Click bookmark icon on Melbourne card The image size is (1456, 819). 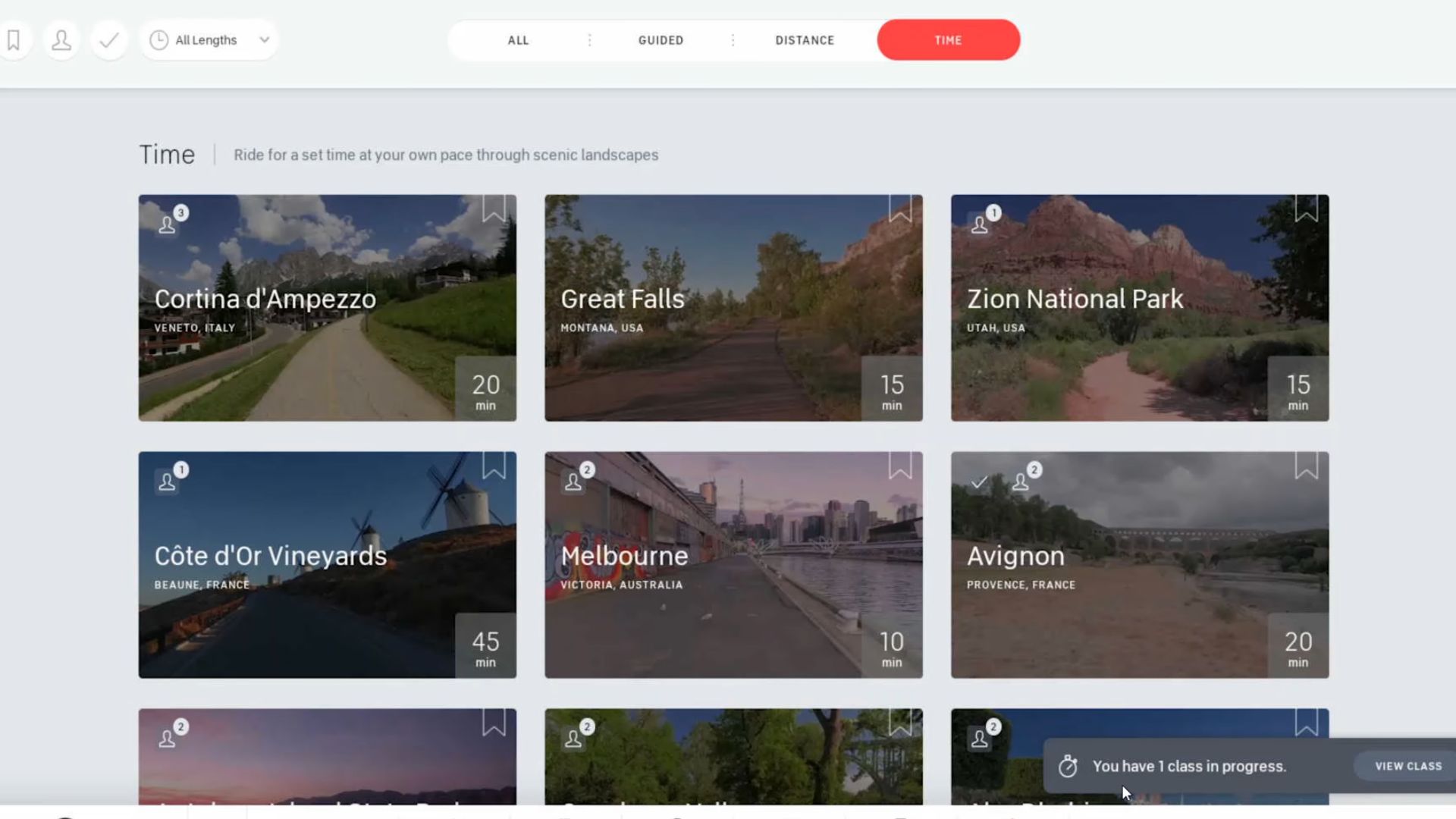pos(900,465)
